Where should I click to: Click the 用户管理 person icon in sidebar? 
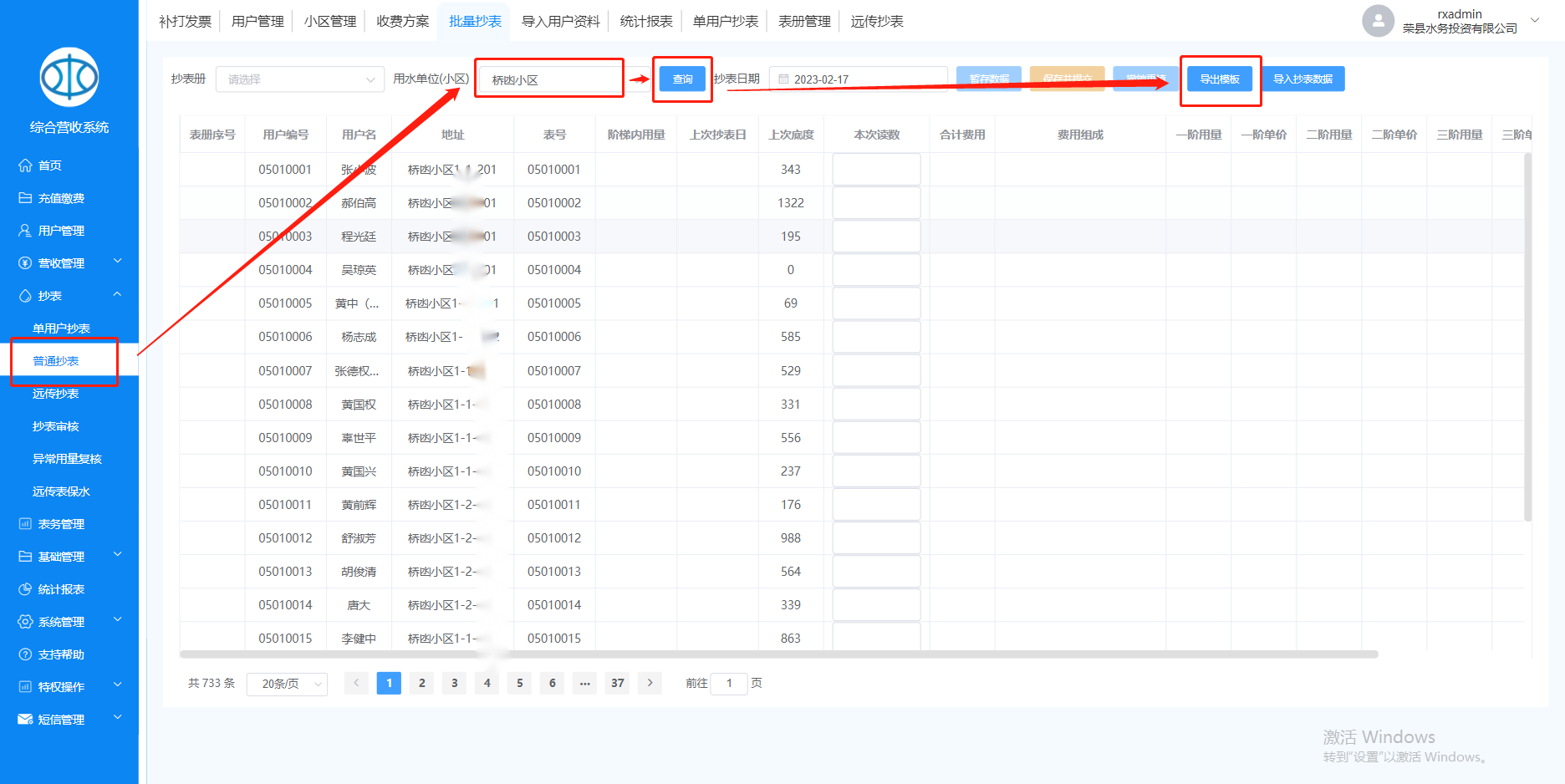25,231
